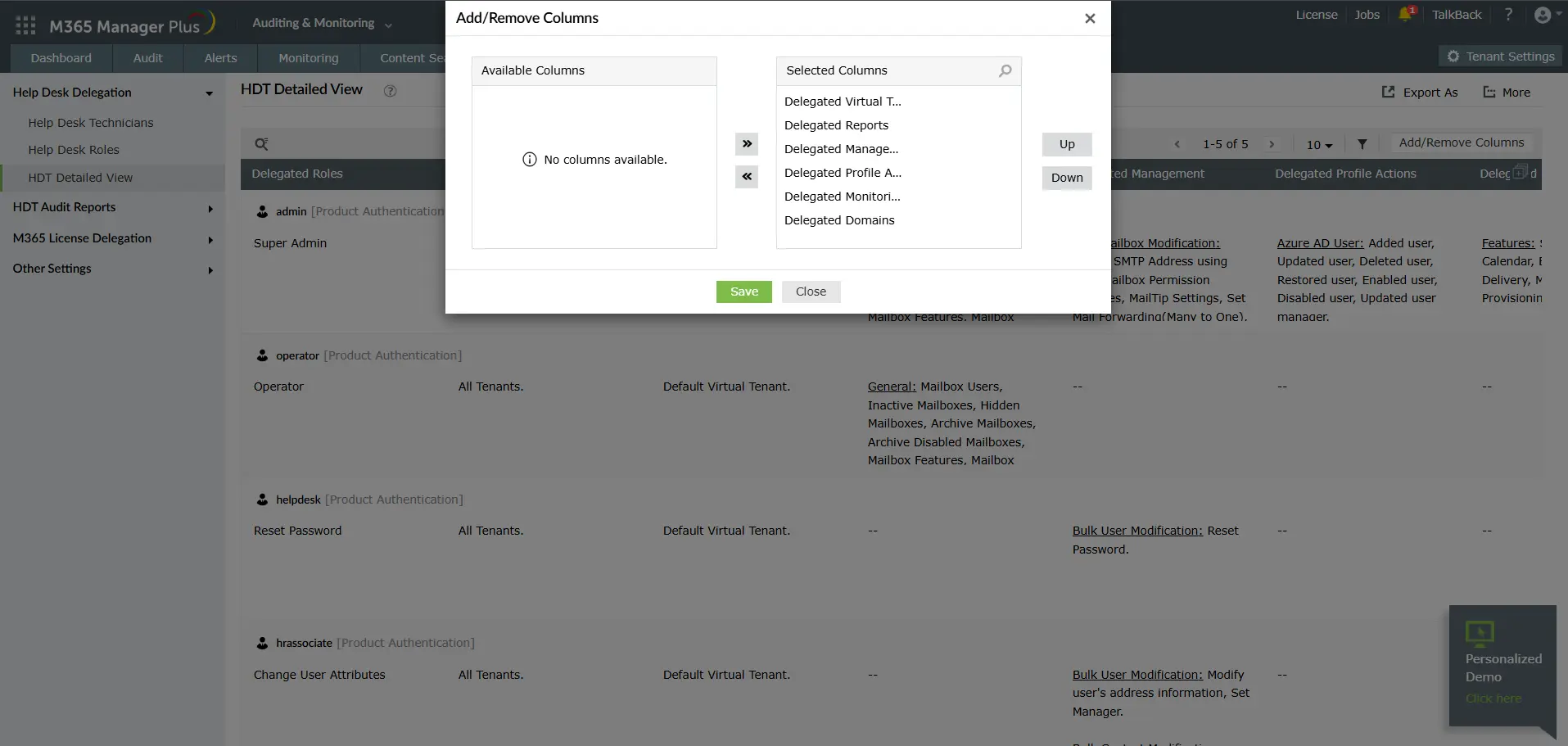Open Help Desk Technicians in sidebar
Image resolution: width=1568 pixels, height=746 pixels.
click(91, 123)
